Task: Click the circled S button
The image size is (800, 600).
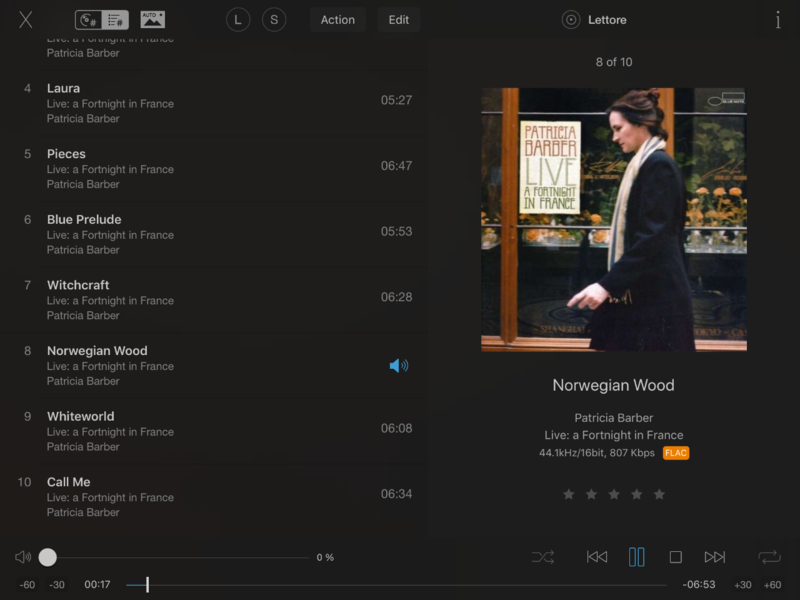Action: click(x=274, y=19)
